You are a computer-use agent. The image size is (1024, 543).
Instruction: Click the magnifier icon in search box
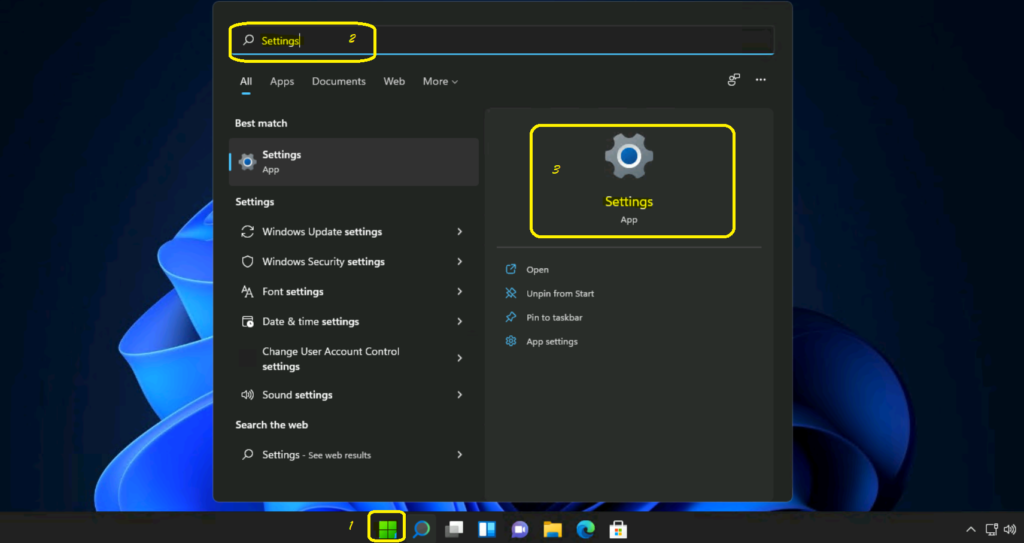point(248,41)
